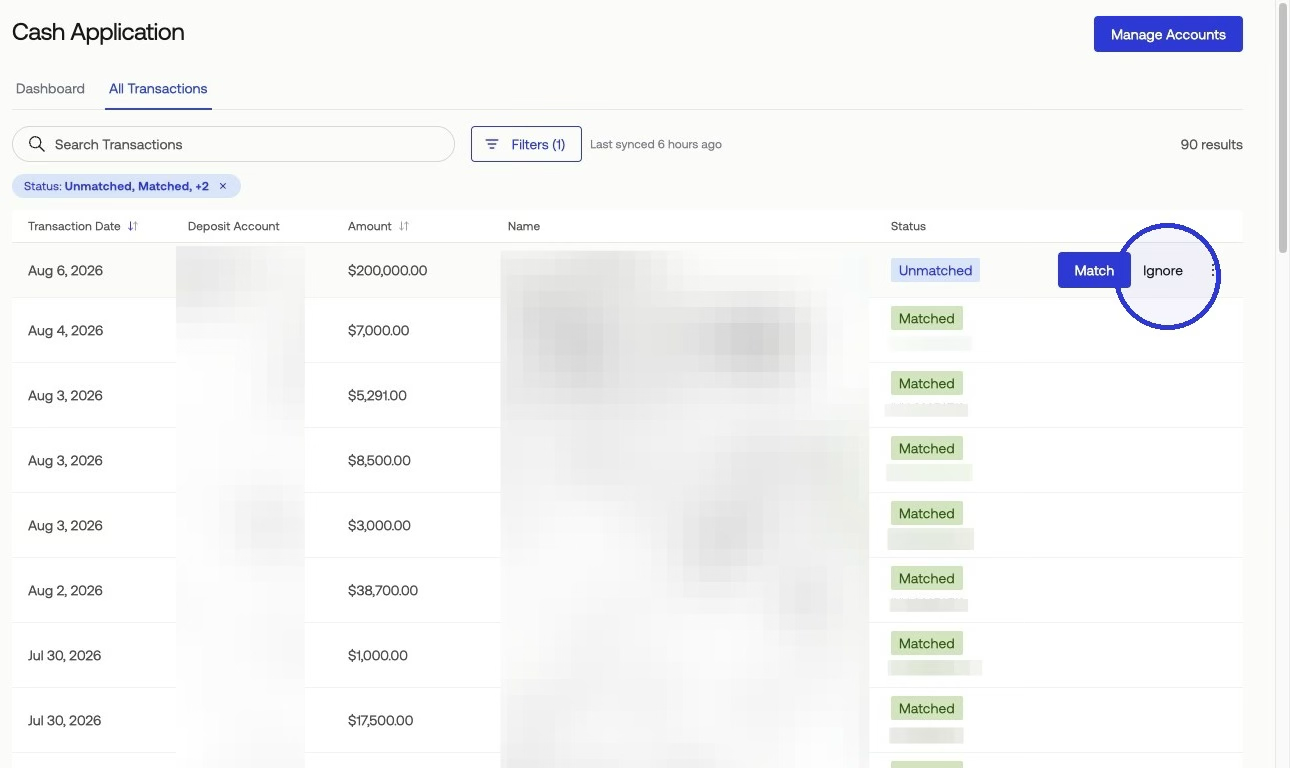Screen dimensions: 1290x768
Task: Click Matched badge on $7,000.00 row
Action: click(x=927, y=318)
